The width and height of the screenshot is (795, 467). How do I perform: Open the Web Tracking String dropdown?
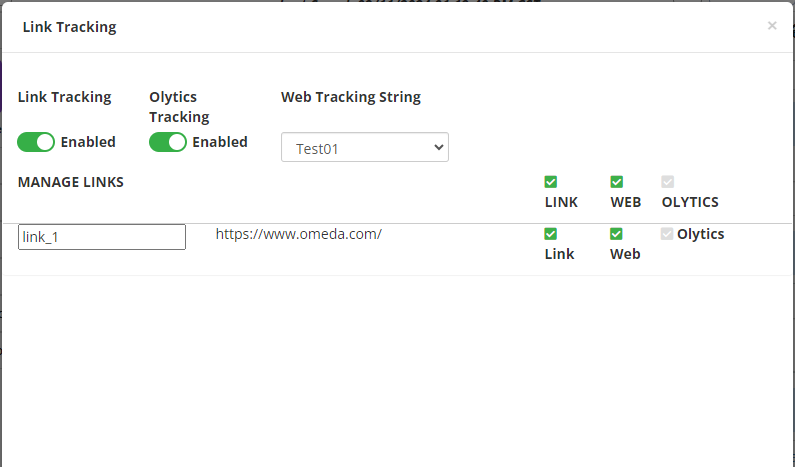coord(365,147)
